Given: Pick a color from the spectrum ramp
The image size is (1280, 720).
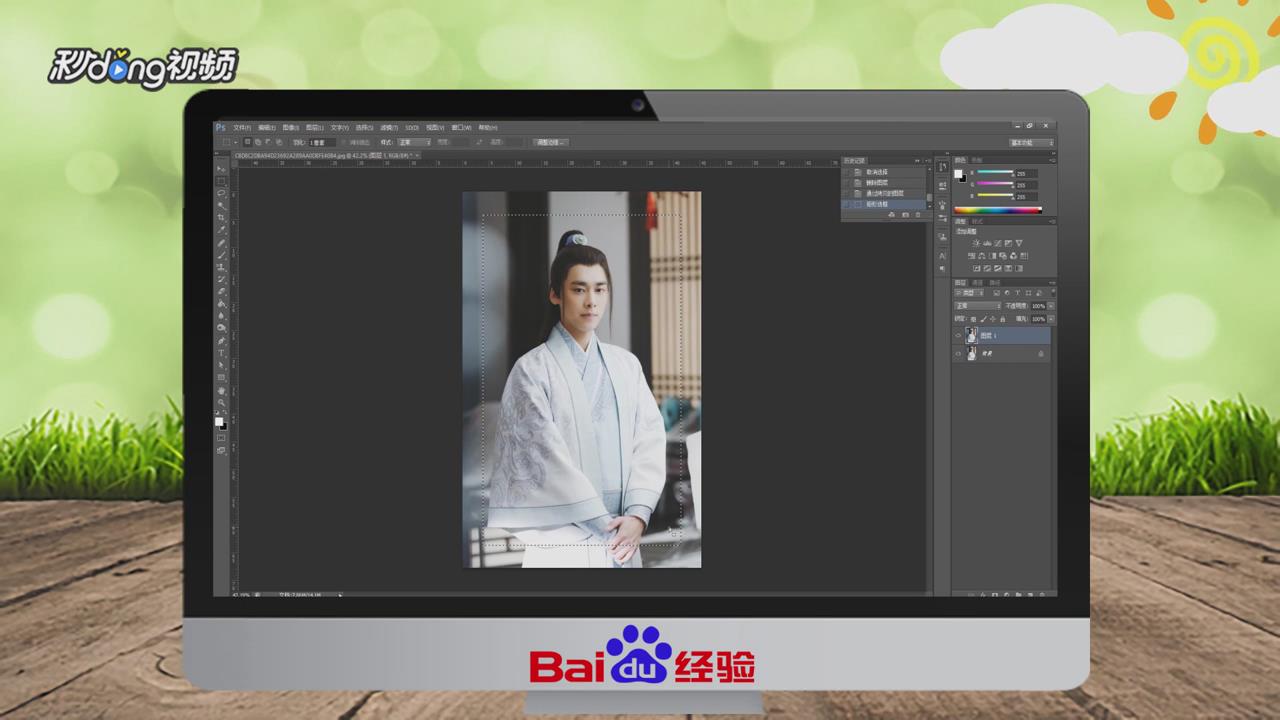Looking at the screenshot, I should pyautogui.click(x=998, y=210).
